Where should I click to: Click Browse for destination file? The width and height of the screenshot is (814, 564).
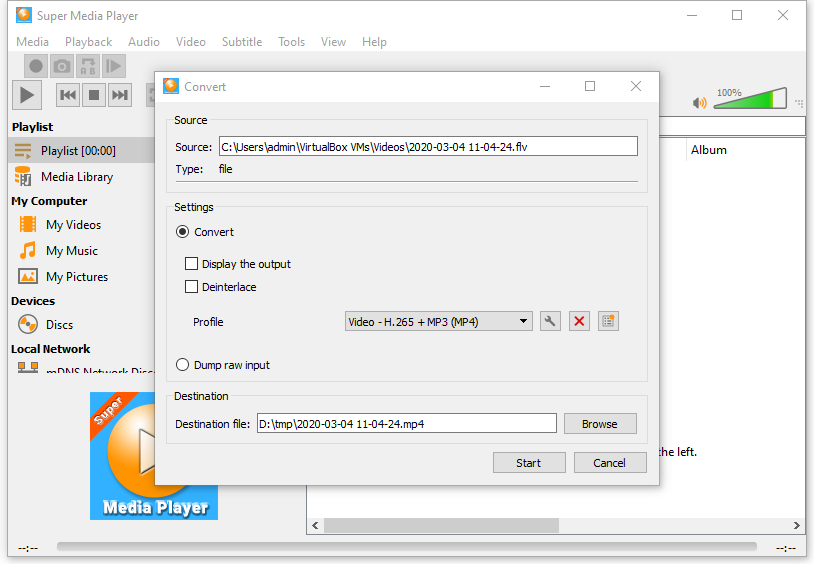599,424
